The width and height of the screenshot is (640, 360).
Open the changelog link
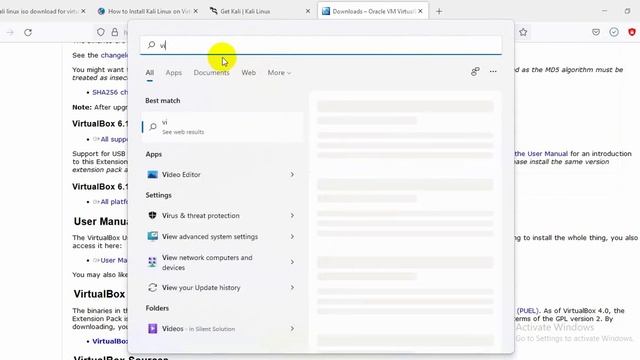[114, 55]
